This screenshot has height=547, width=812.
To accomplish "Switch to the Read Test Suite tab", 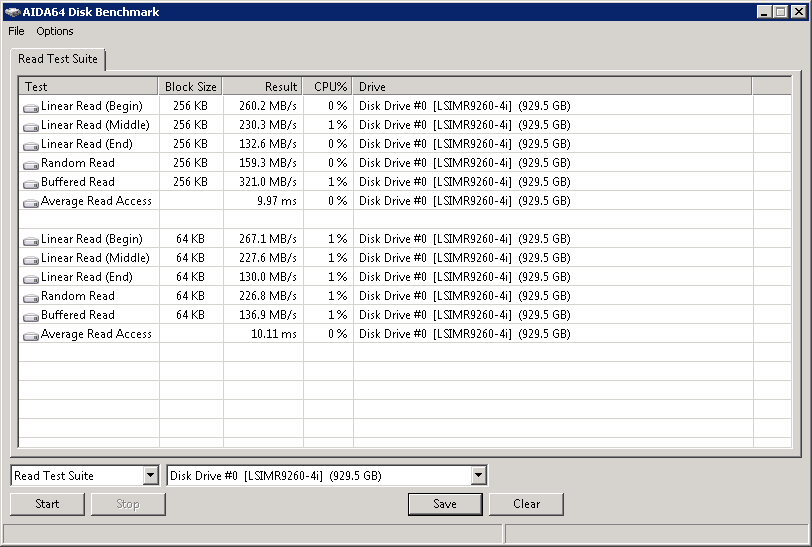I will tap(58, 59).
